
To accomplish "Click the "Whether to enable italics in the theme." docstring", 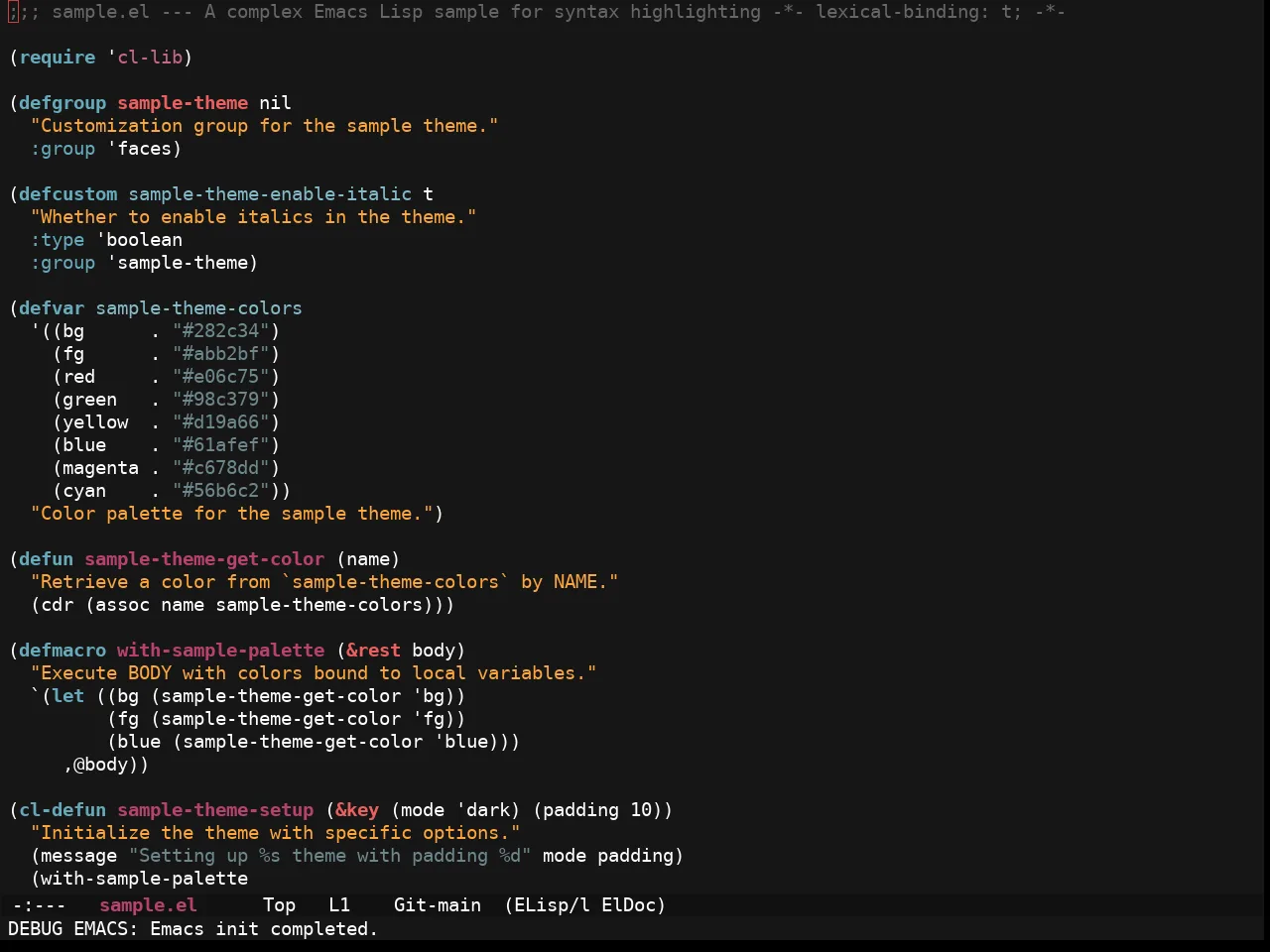I will tap(254, 217).
